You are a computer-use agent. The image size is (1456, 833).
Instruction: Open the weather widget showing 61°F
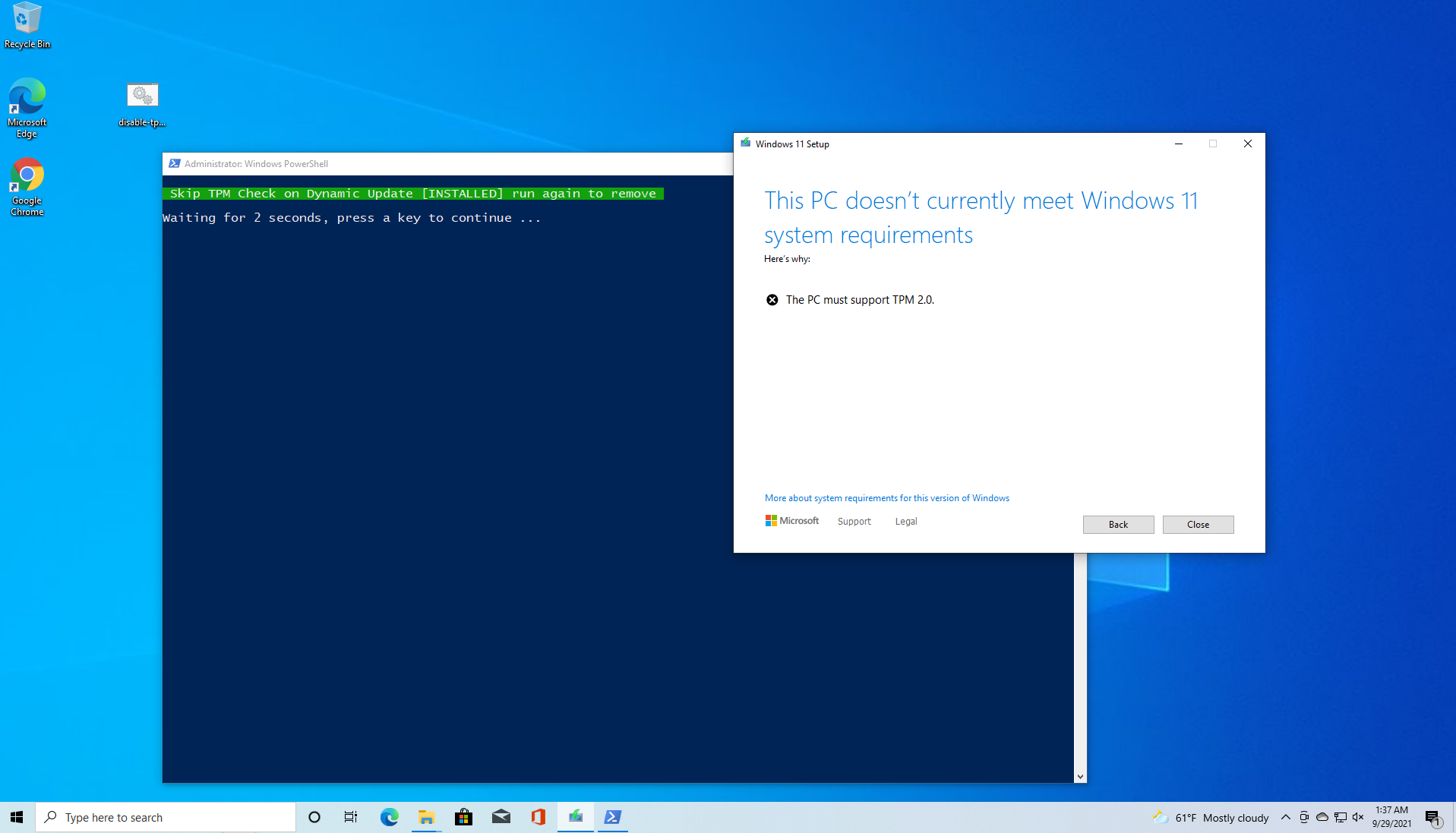pos(1211,817)
